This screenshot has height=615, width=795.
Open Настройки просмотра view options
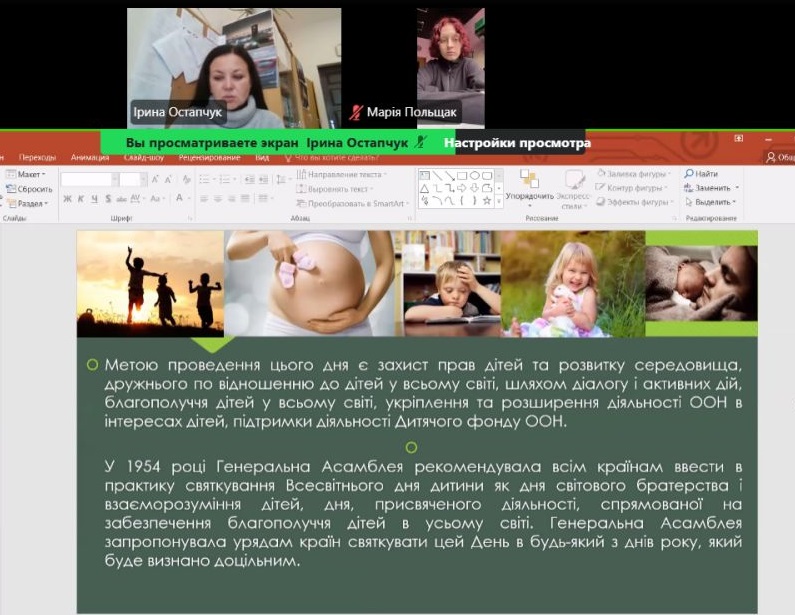click(x=518, y=143)
